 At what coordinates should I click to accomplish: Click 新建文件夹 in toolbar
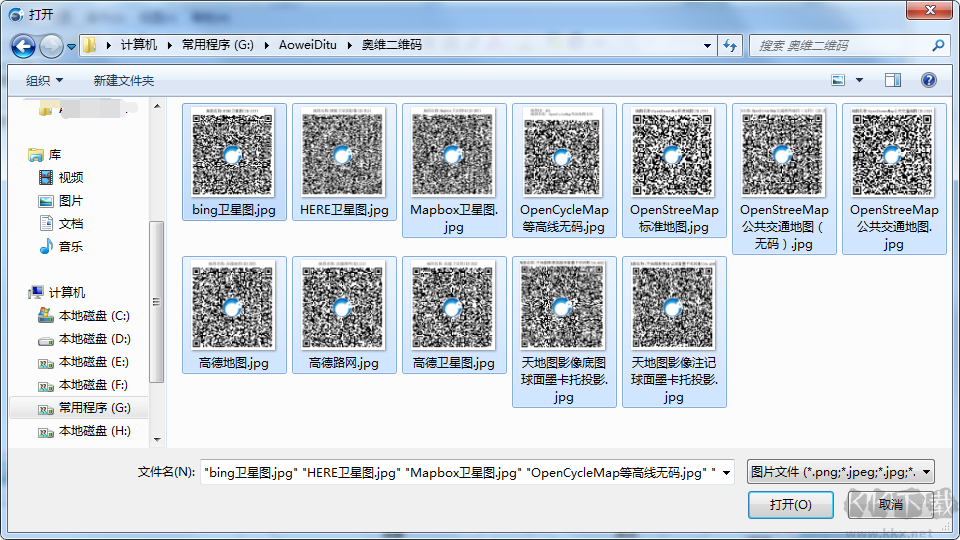(124, 80)
